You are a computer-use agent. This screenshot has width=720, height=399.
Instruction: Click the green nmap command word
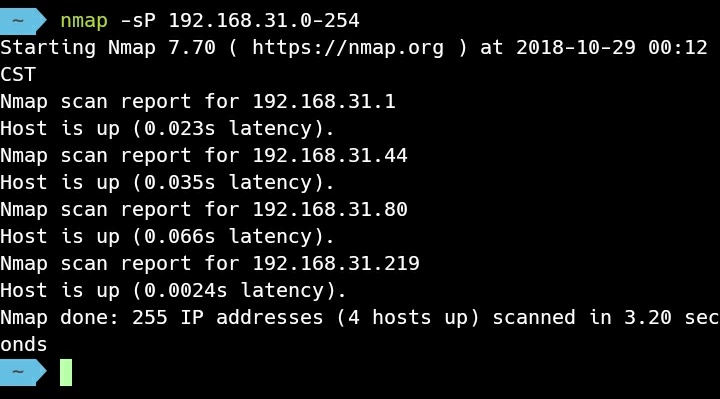coord(84,21)
